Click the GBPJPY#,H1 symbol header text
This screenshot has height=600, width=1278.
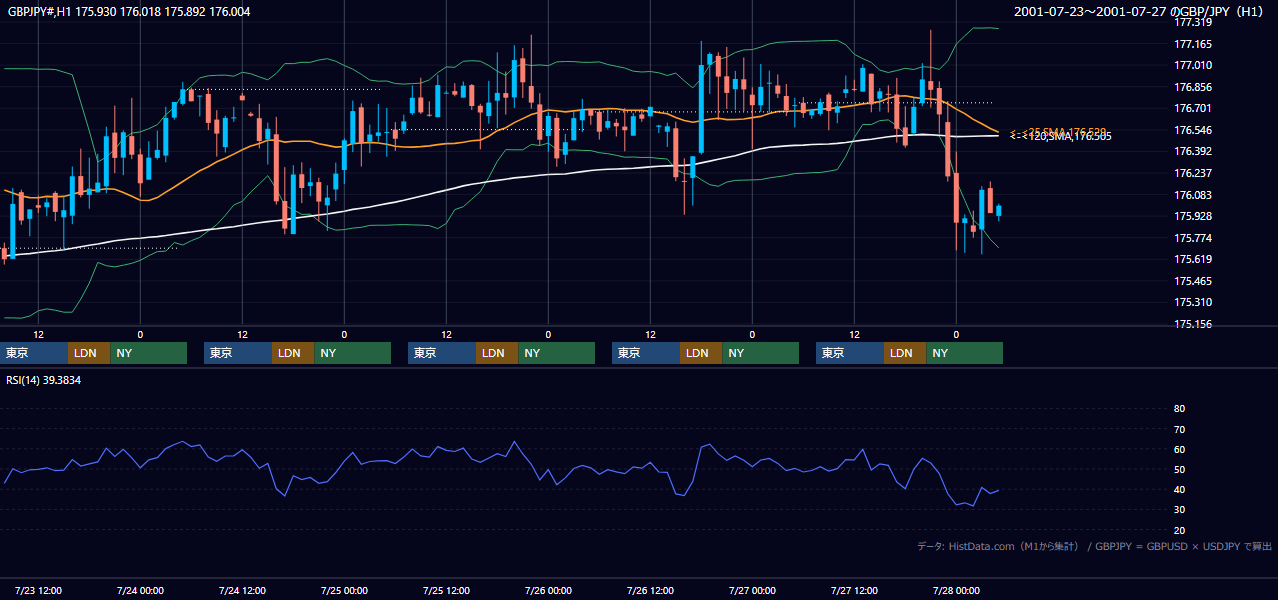point(130,12)
